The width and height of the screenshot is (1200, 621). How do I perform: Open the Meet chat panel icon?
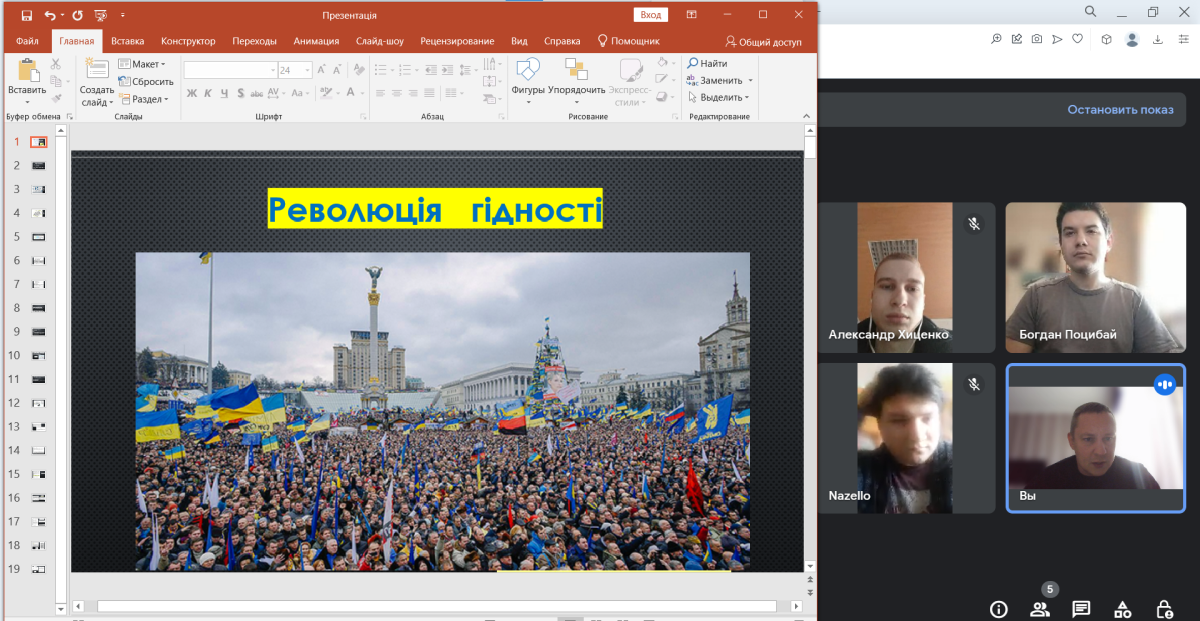click(x=1081, y=609)
